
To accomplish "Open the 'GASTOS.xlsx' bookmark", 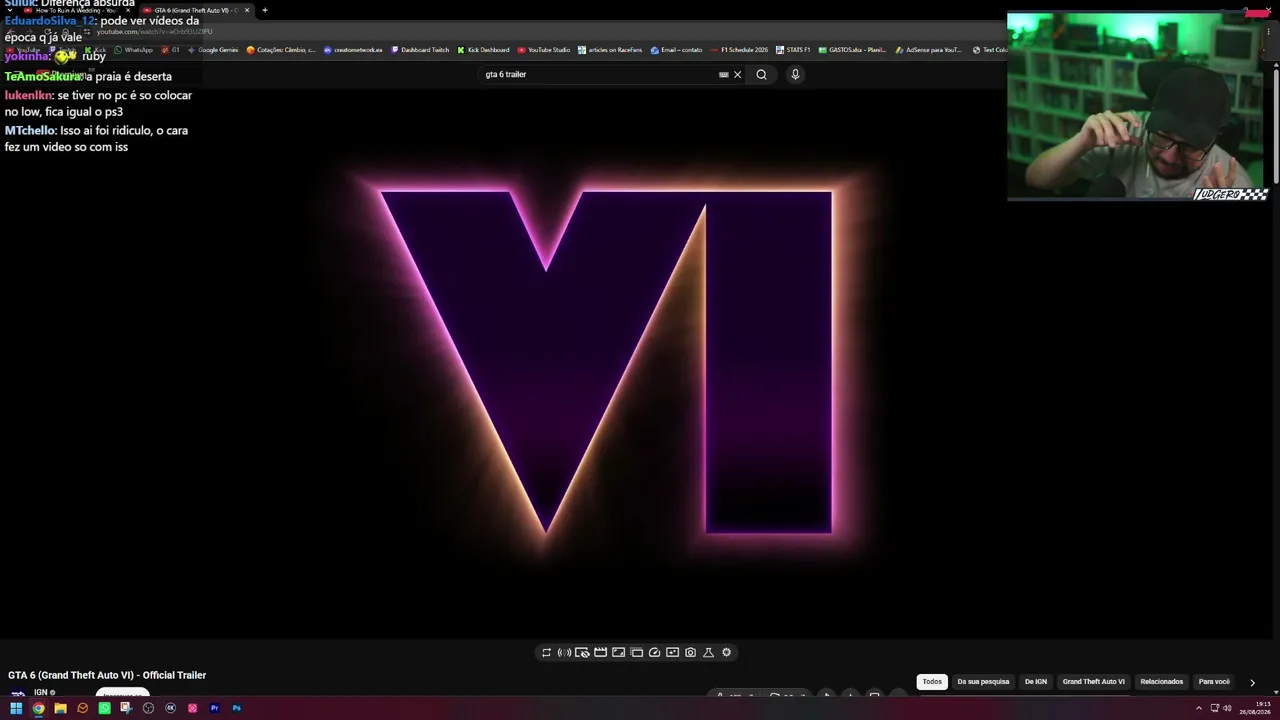I will [x=852, y=50].
